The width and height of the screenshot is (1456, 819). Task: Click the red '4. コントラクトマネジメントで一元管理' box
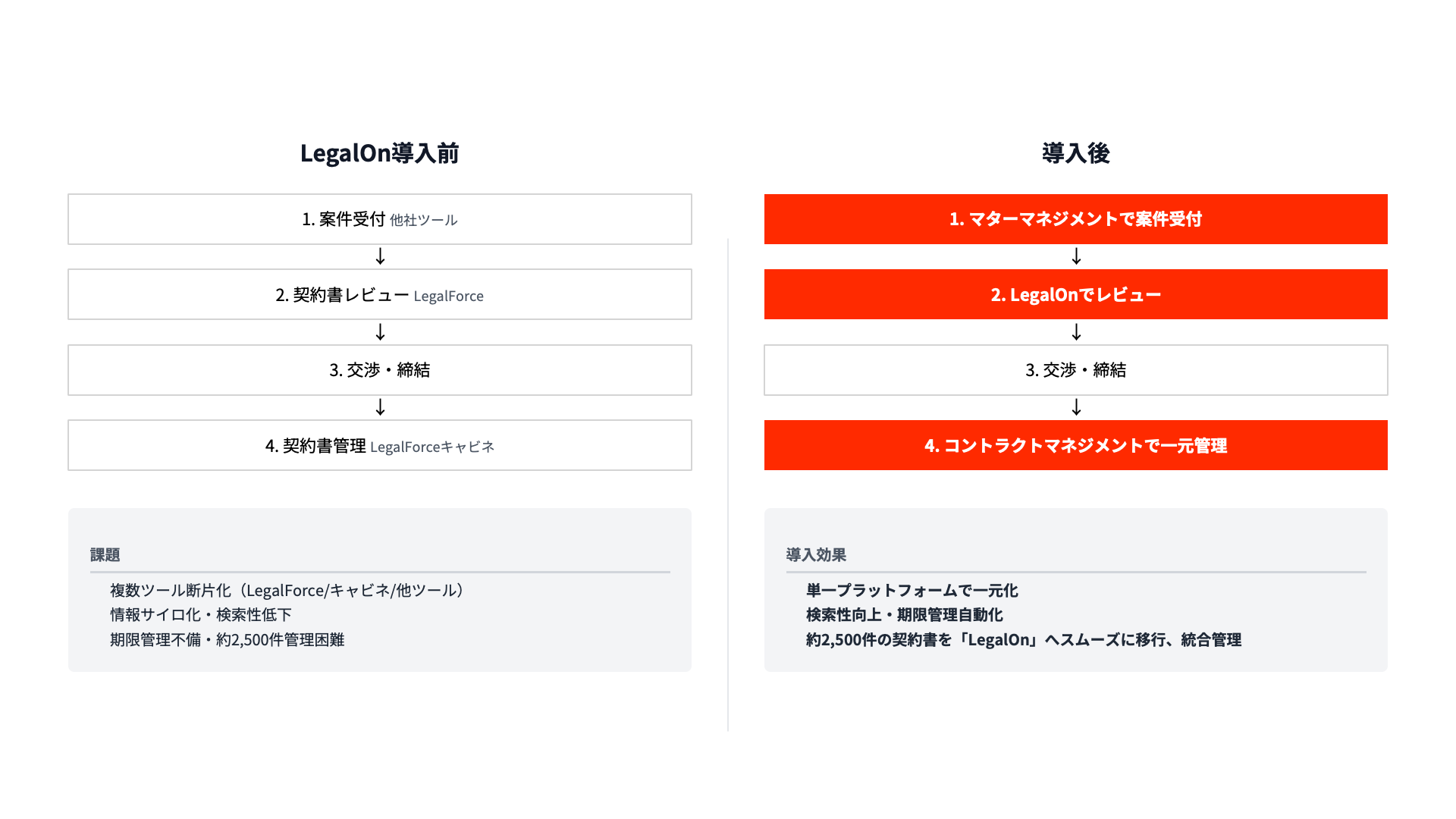point(1076,445)
